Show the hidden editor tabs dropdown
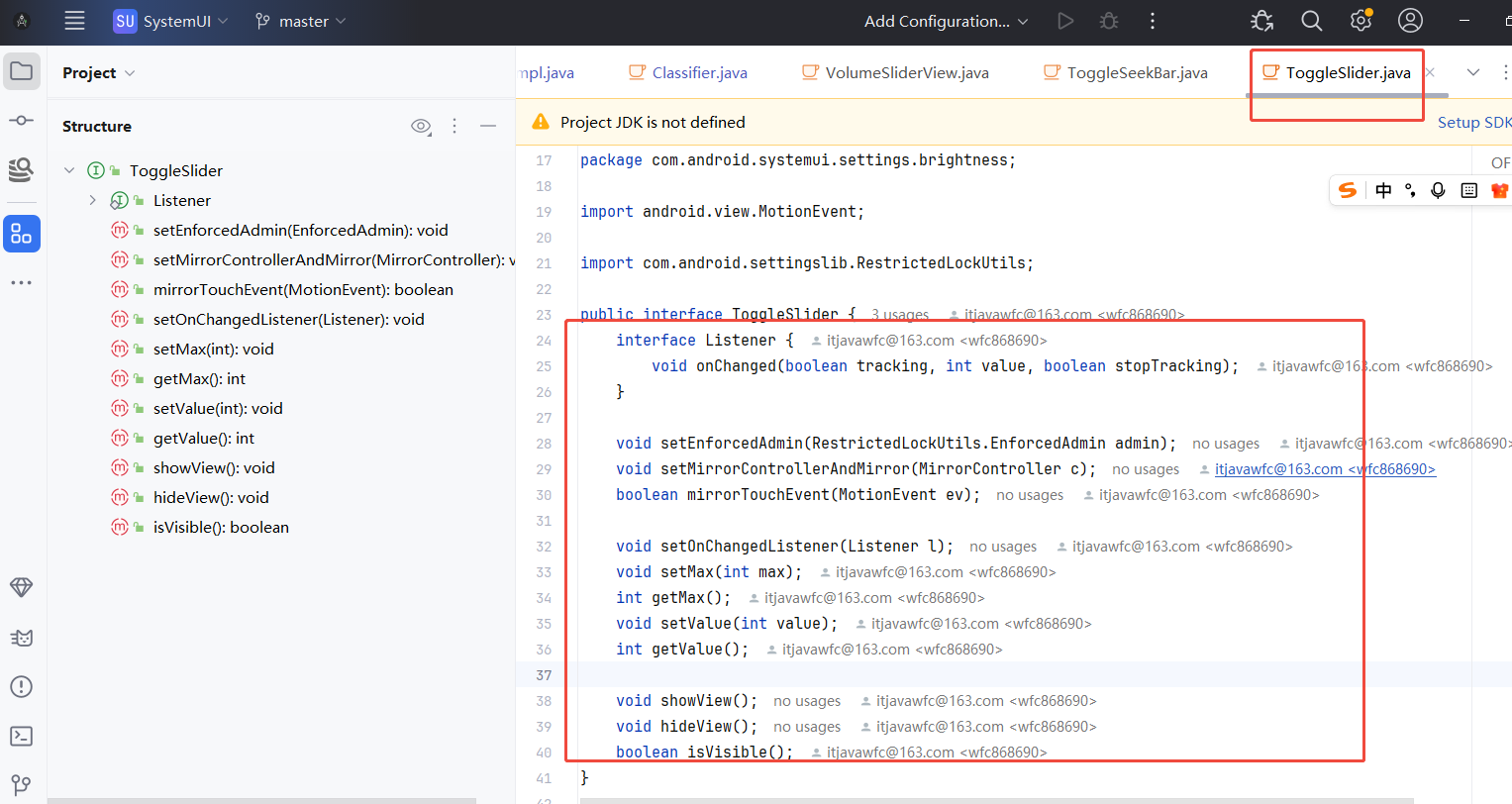This screenshot has height=804, width=1512. pyautogui.click(x=1473, y=72)
